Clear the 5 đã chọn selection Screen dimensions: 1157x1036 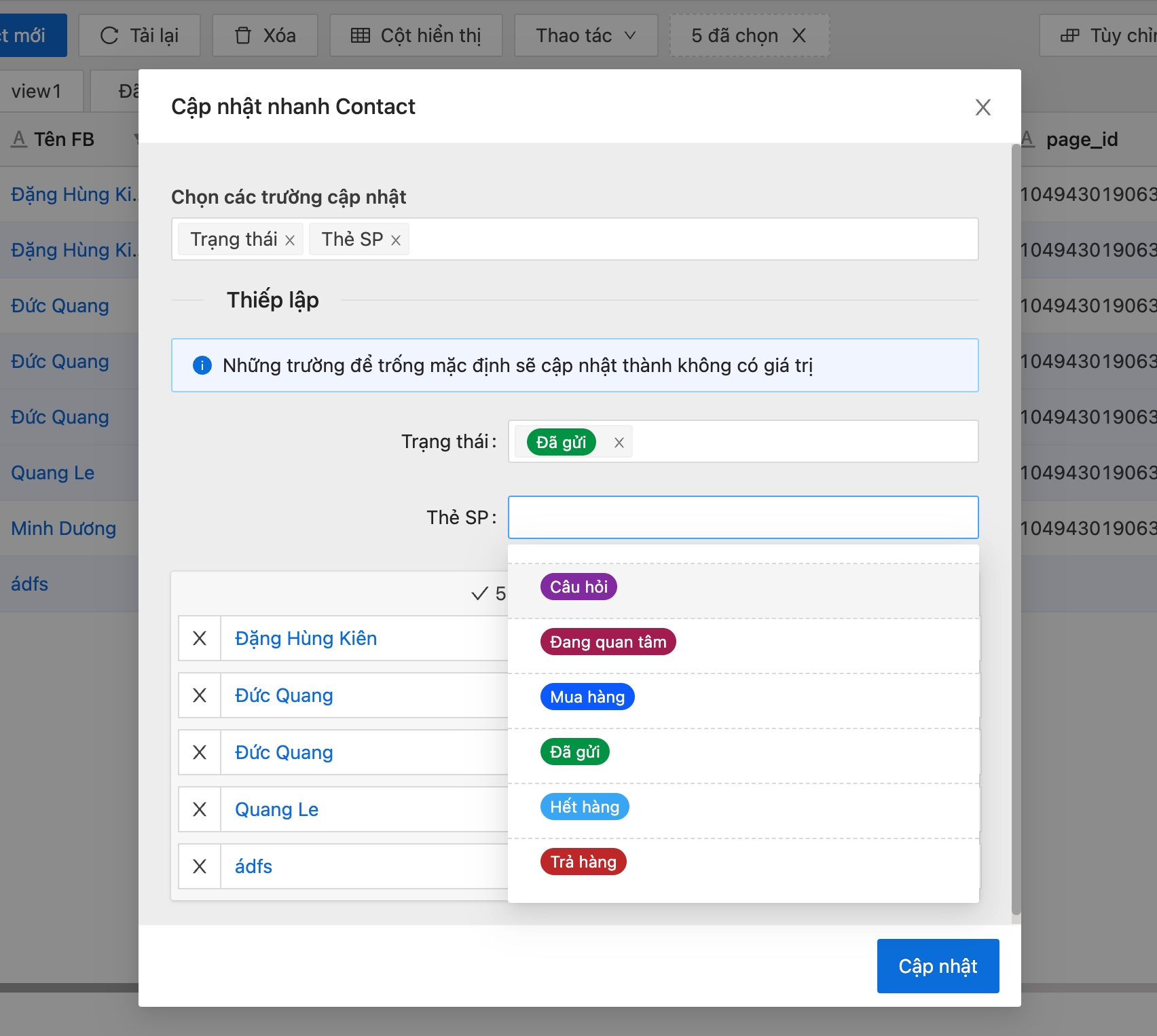click(x=799, y=35)
